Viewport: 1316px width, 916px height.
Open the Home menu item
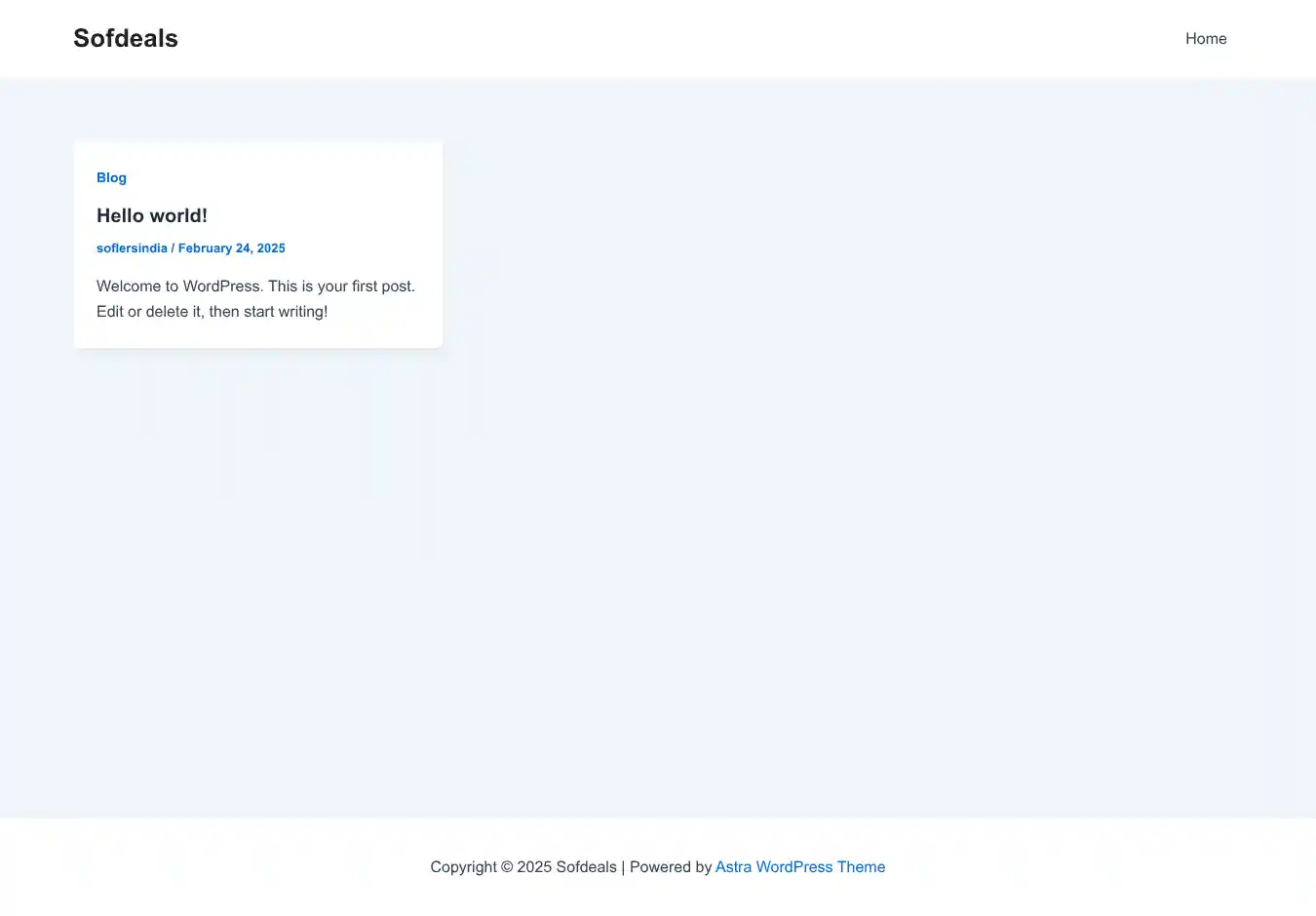click(1205, 39)
